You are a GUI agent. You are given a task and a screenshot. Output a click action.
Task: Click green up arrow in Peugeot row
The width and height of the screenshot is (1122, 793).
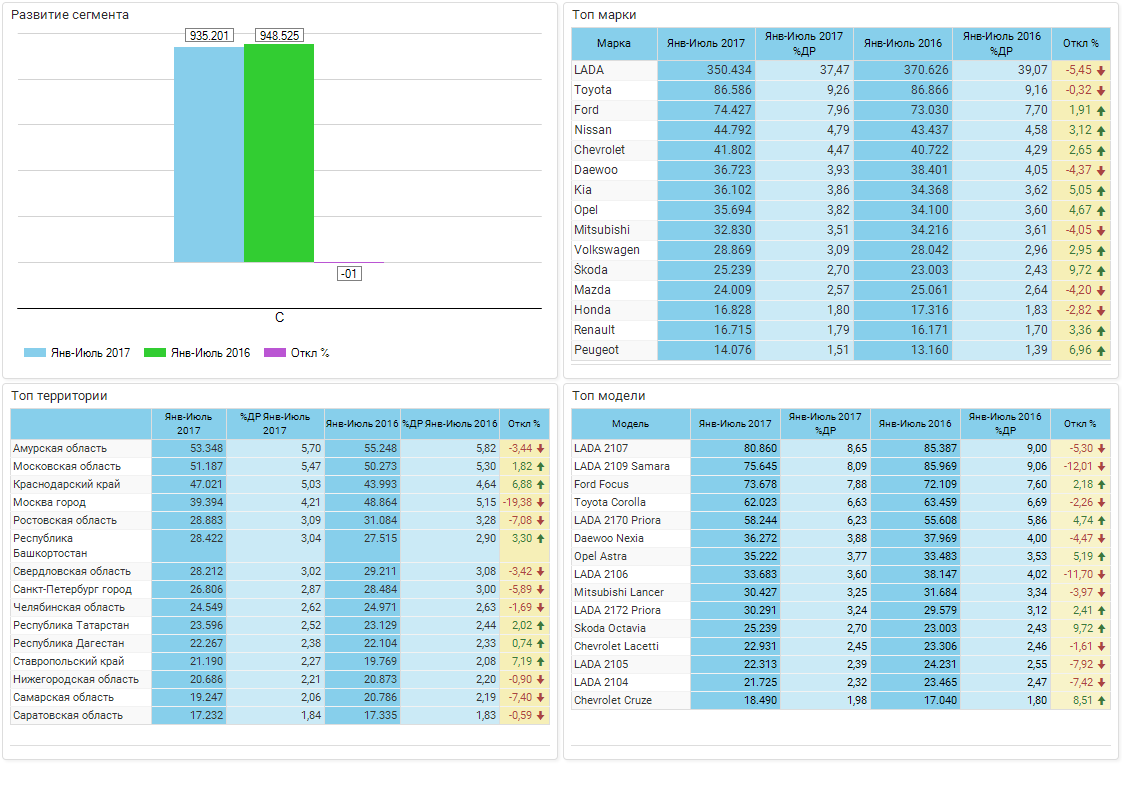coord(1101,351)
